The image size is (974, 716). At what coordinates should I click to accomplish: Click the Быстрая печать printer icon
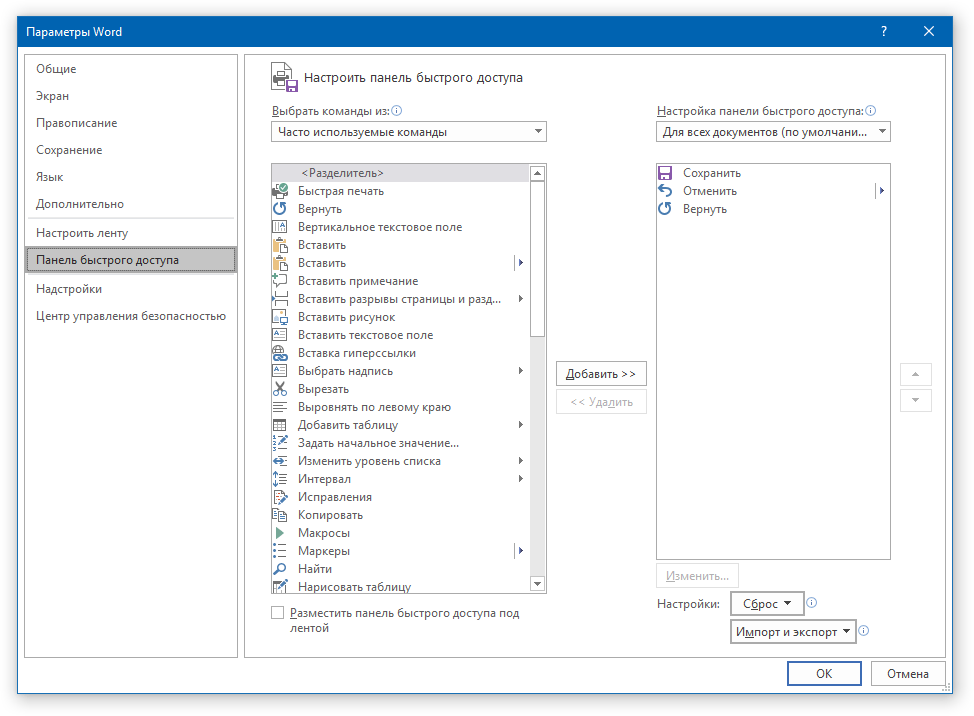coord(280,191)
